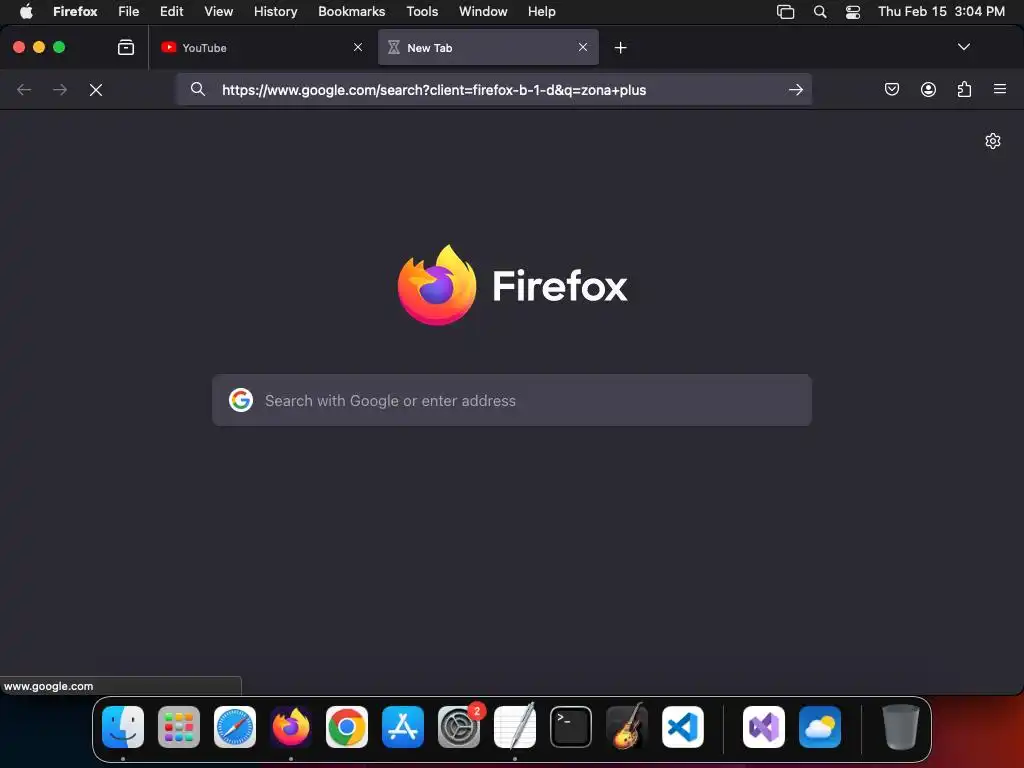Open App Store from the dock
This screenshot has height=768, width=1024.
click(403, 726)
